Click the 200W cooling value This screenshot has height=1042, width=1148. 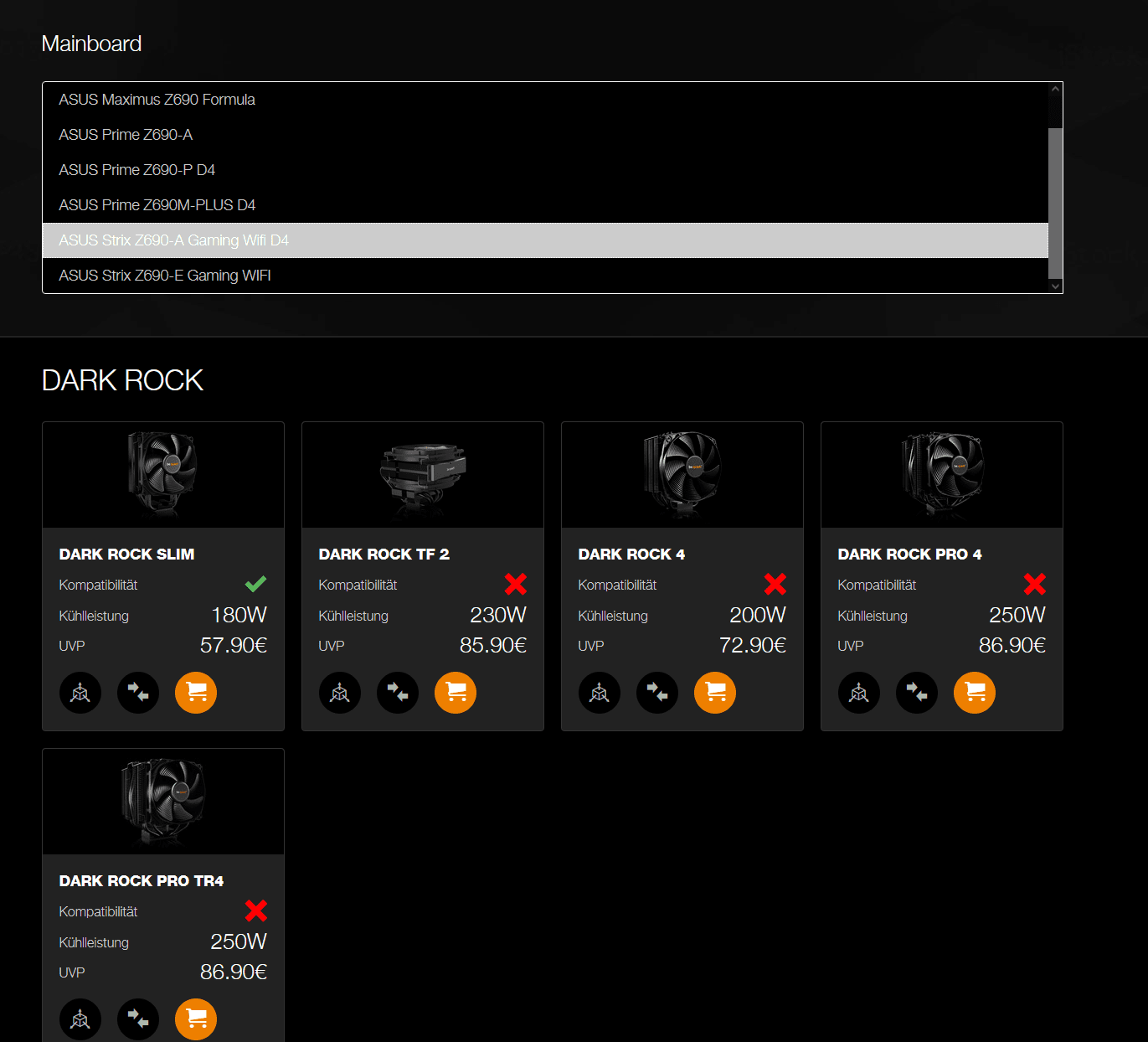click(x=758, y=616)
